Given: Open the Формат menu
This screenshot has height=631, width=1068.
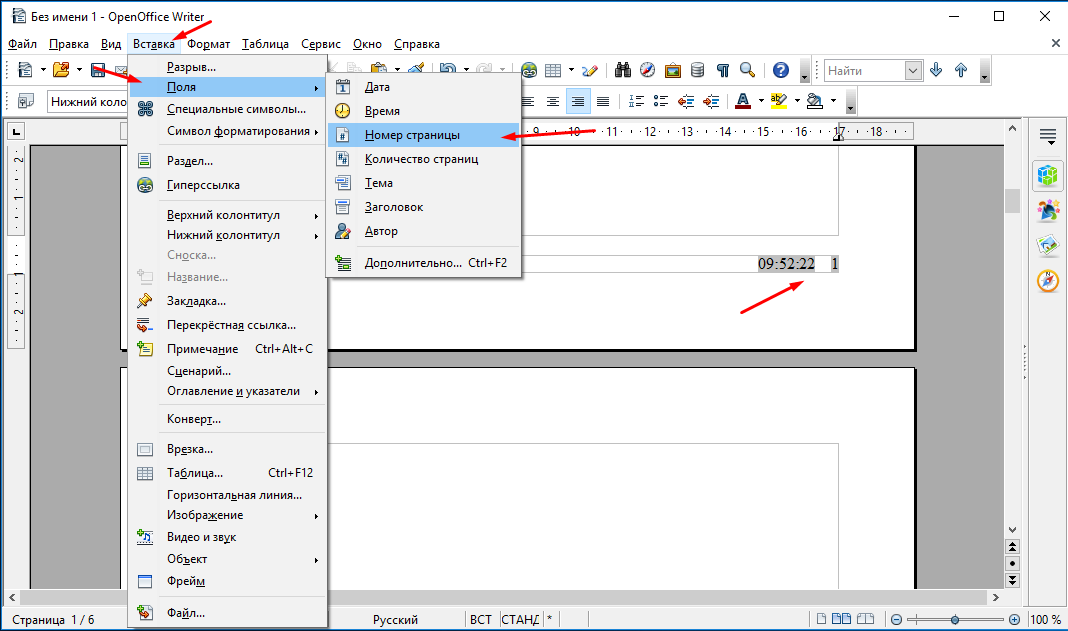Looking at the screenshot, I should tap(208, 44).
